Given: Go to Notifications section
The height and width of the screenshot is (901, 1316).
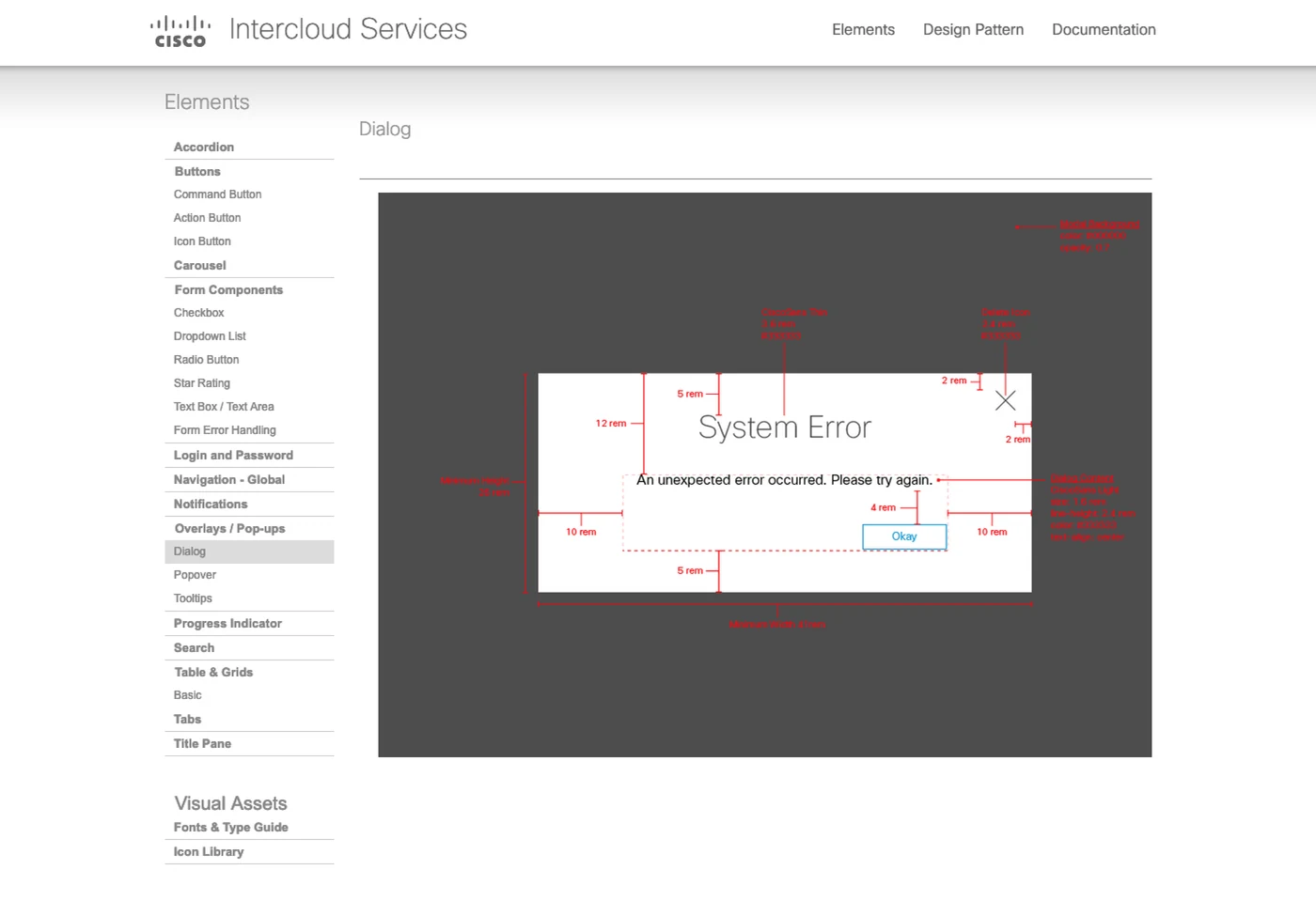Looking at the screenshot, I should click(211, 505).
